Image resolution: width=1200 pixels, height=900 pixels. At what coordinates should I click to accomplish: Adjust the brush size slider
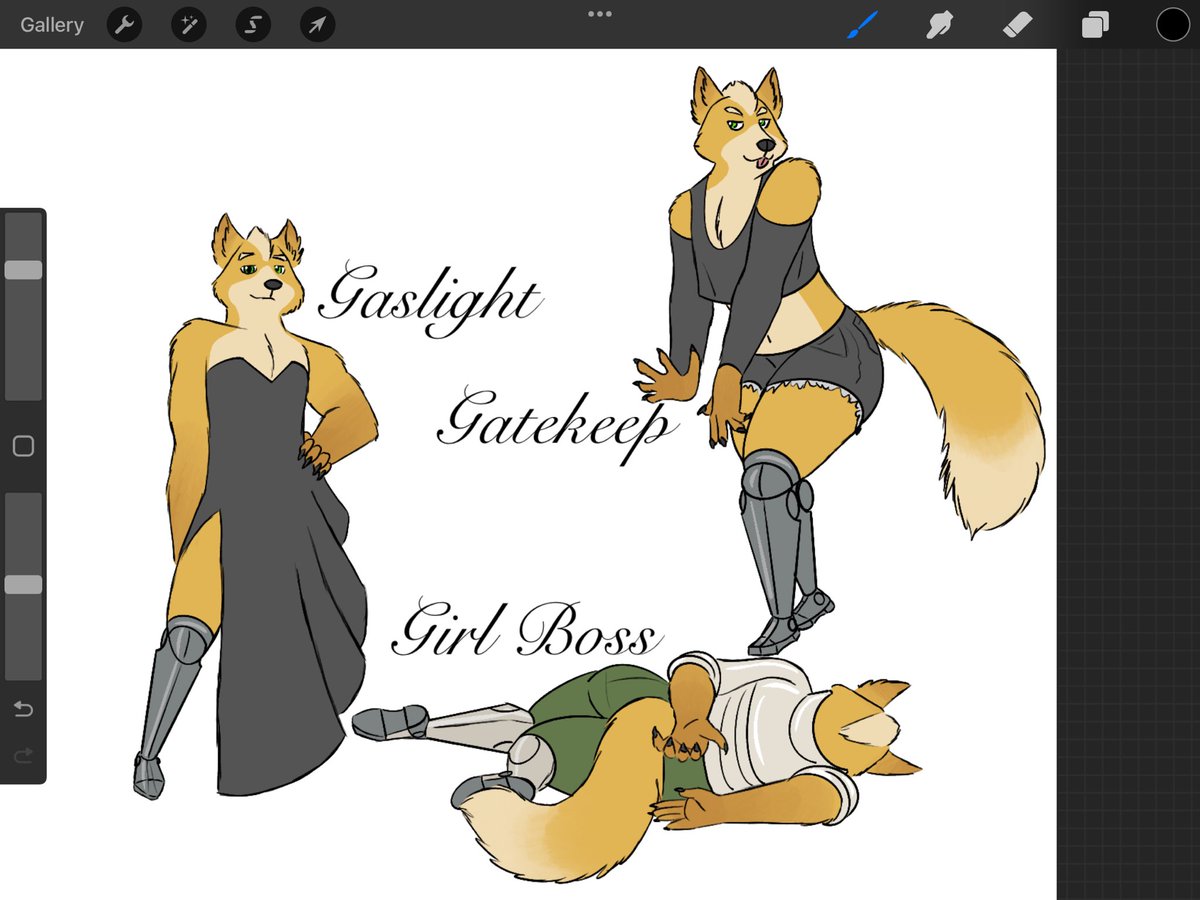pyautogui.click(x=23, y=268)
